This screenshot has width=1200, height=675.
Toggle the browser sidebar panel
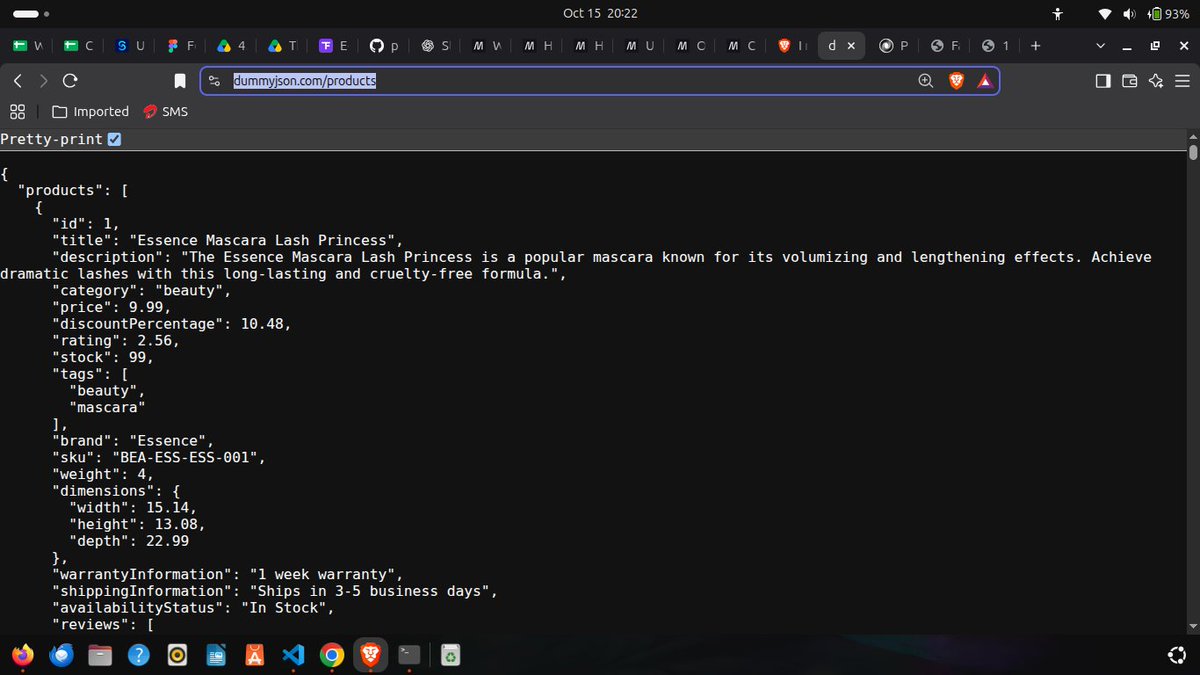tap(1103, 81)
